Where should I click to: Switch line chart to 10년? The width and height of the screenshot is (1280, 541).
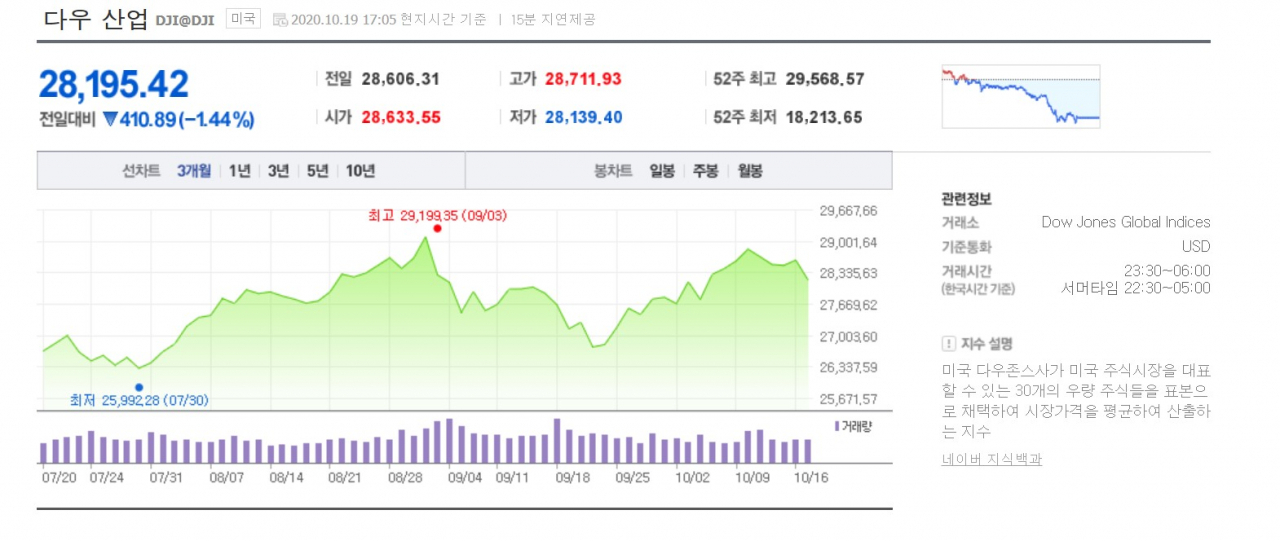point(360,171)
